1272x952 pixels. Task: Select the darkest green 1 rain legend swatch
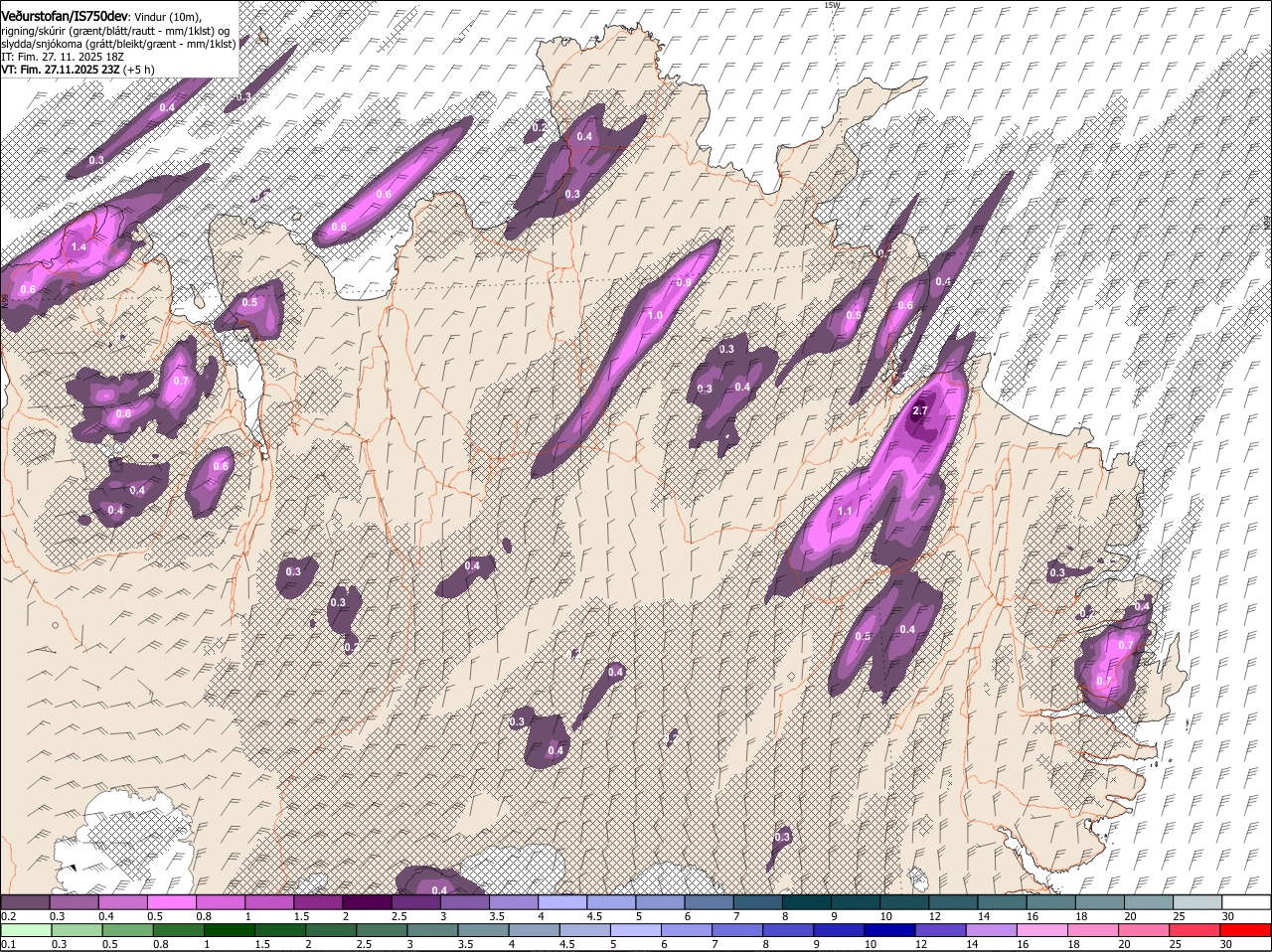[230, 931]
